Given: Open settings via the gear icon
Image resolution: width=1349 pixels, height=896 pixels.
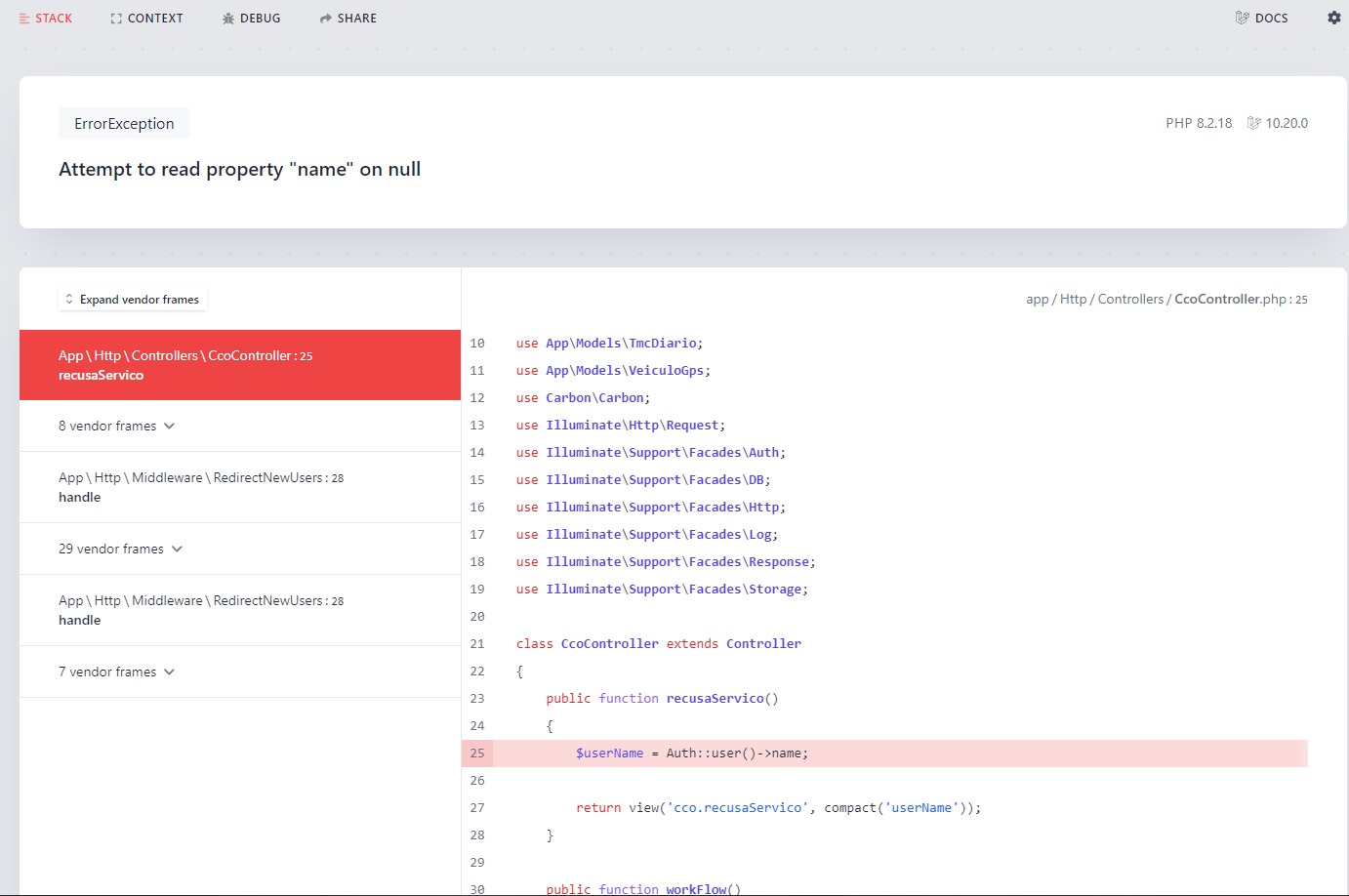Looking at the screenshot, I should [1333, 18].
